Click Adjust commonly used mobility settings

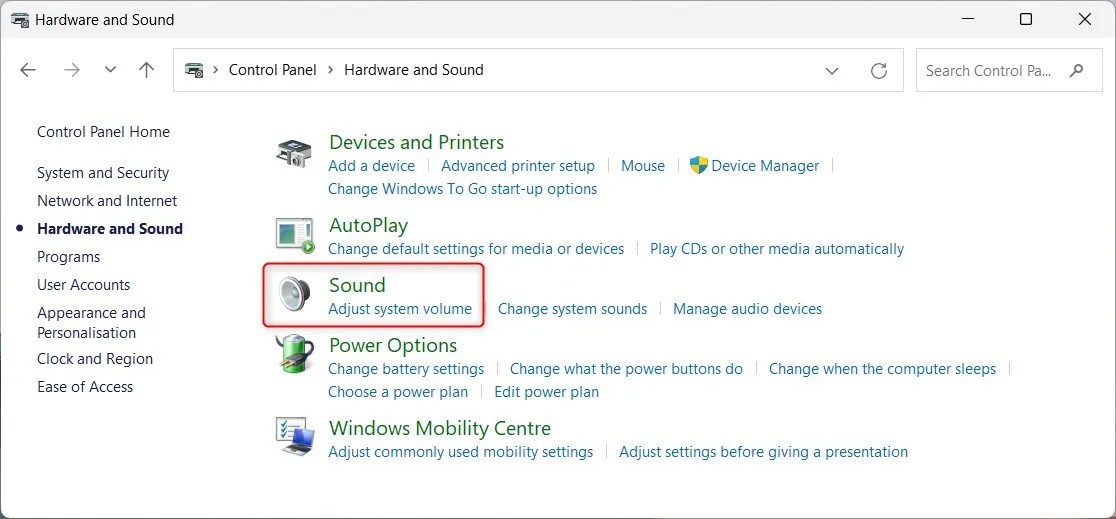460,452
